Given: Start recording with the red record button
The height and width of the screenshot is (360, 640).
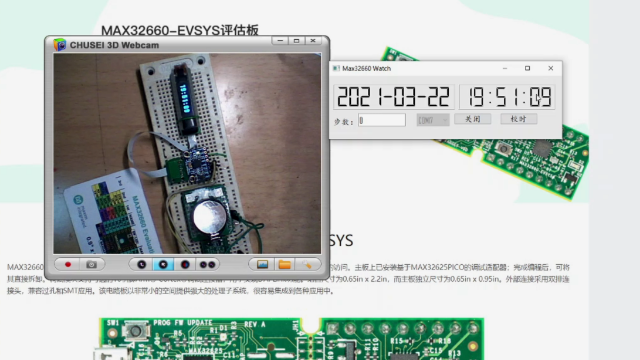Looking at the screenshot, I should pos(68,264).
